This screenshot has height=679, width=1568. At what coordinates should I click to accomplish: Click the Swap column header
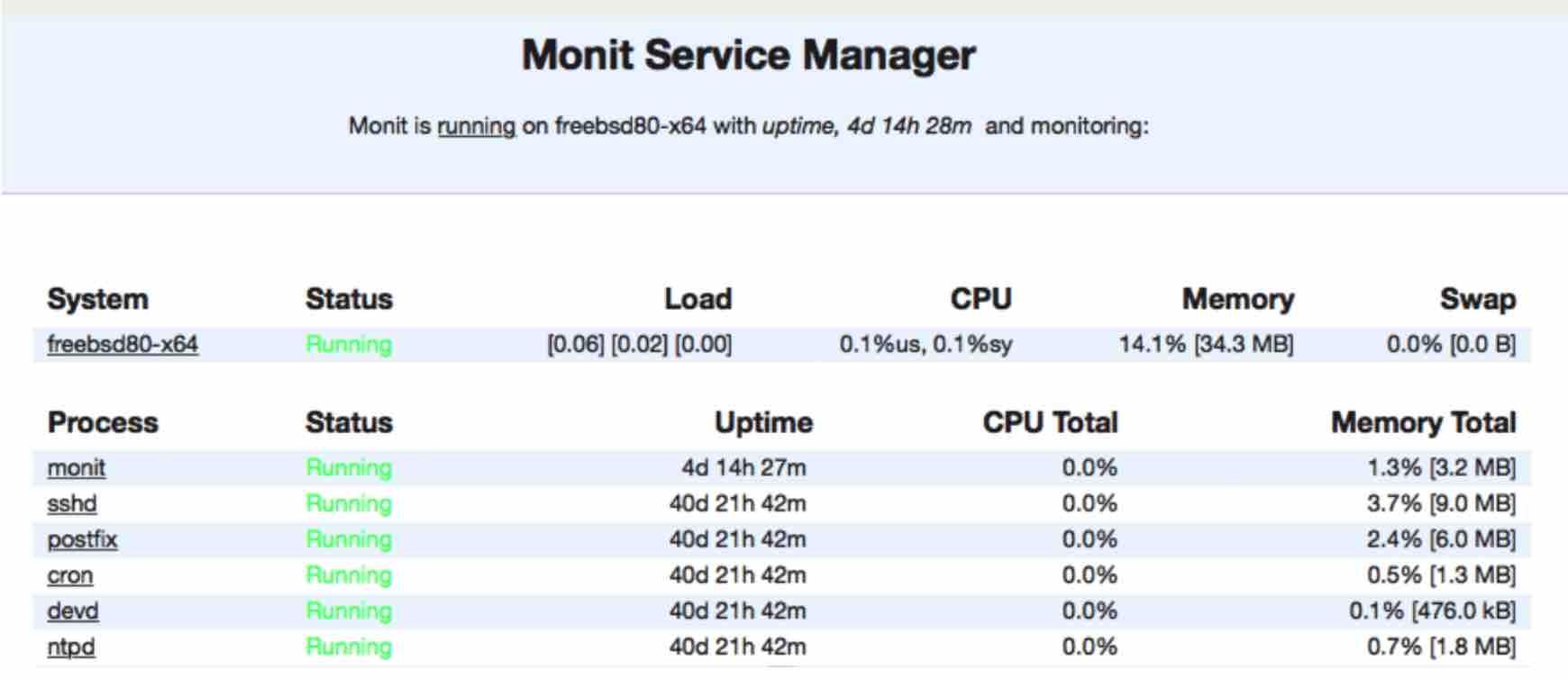click(1477, 299)
